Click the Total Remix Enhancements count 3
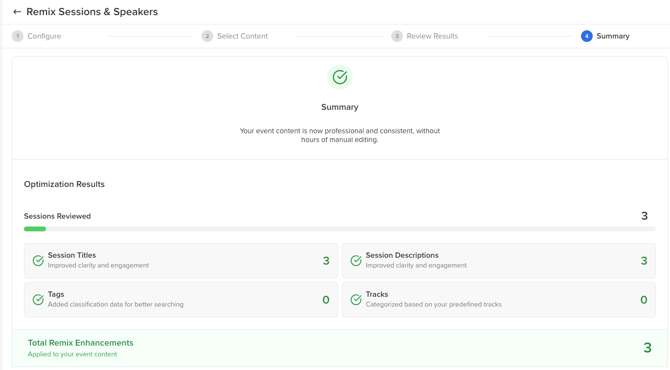 tap(647, 348)
